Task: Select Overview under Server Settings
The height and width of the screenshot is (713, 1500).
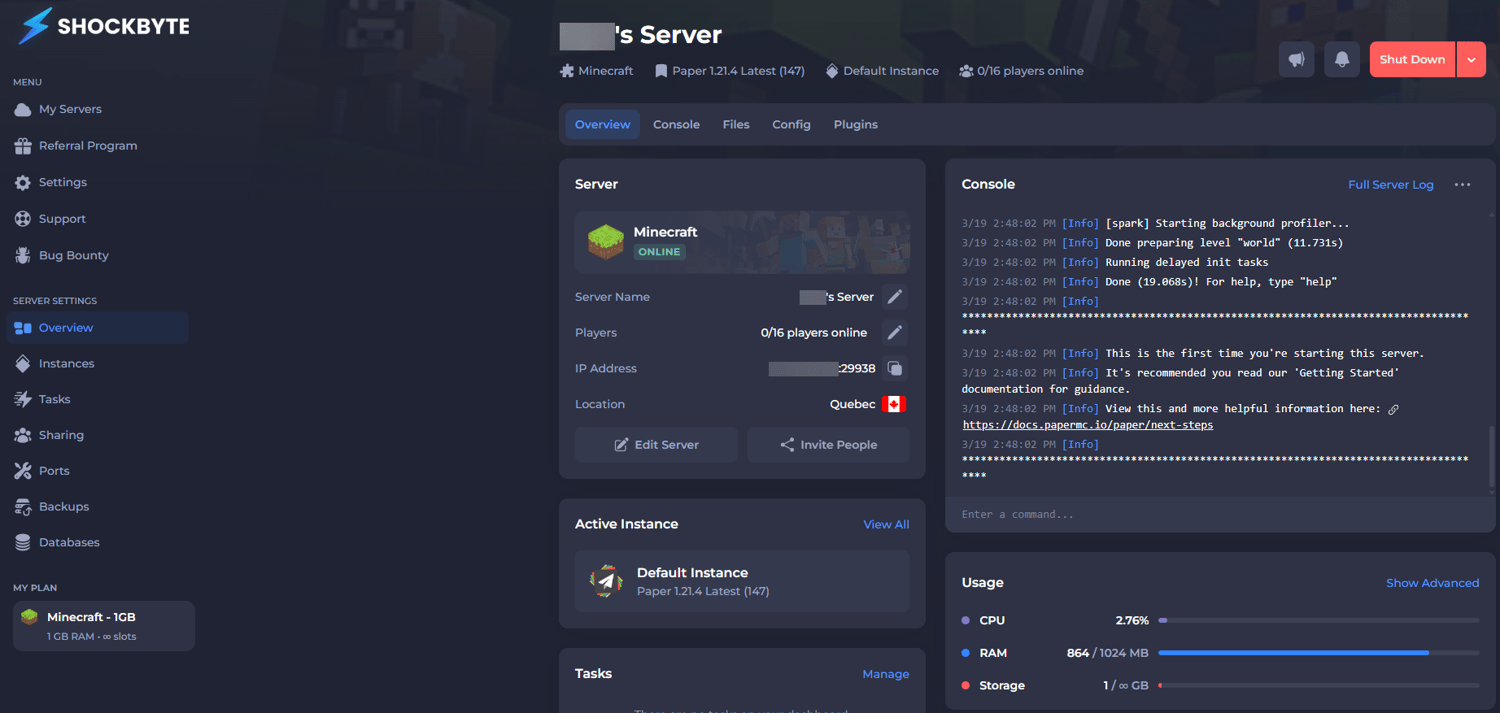Action: (x=97, y=328)
